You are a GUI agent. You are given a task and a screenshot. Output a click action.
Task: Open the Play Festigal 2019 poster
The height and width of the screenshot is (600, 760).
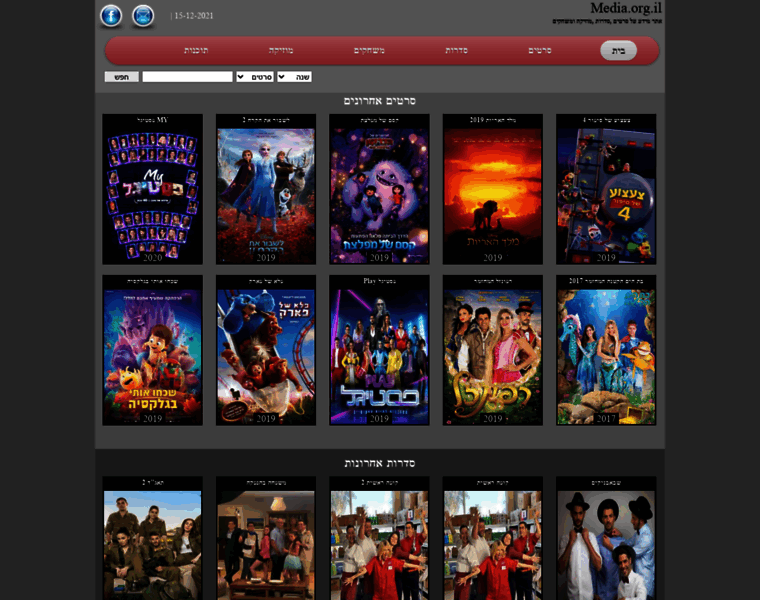pyautogui.click(x=380, y=350)
